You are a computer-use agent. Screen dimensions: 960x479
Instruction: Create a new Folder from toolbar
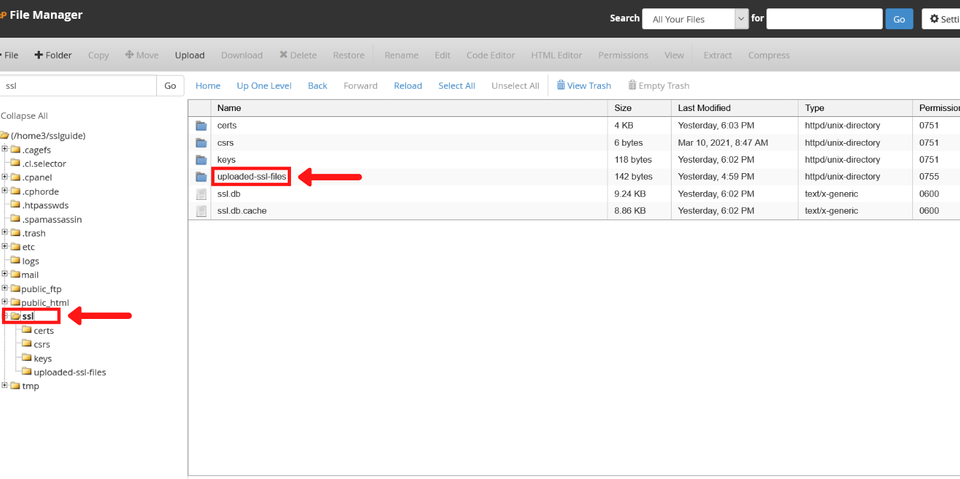click(x=53, y=55)
